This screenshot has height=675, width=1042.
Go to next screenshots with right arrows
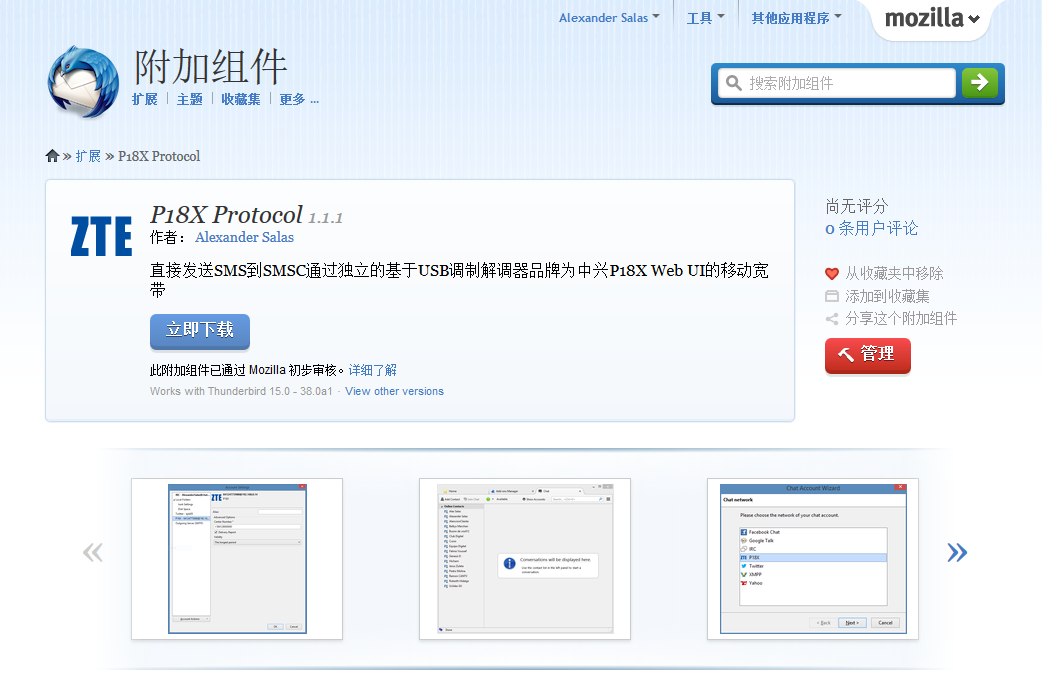[957, 552]
